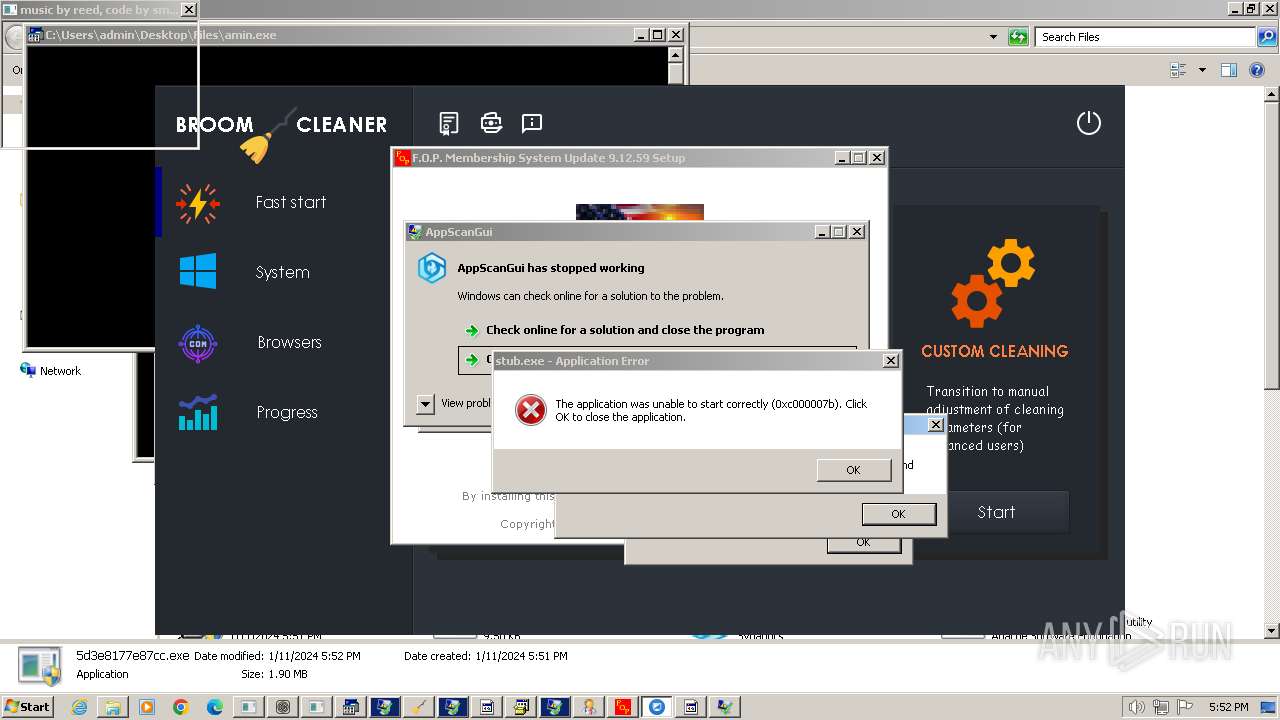Click the Fast start lightning icon
Image resolution: width=1280 pixels, height=720 pixels.
pos(198,203)
